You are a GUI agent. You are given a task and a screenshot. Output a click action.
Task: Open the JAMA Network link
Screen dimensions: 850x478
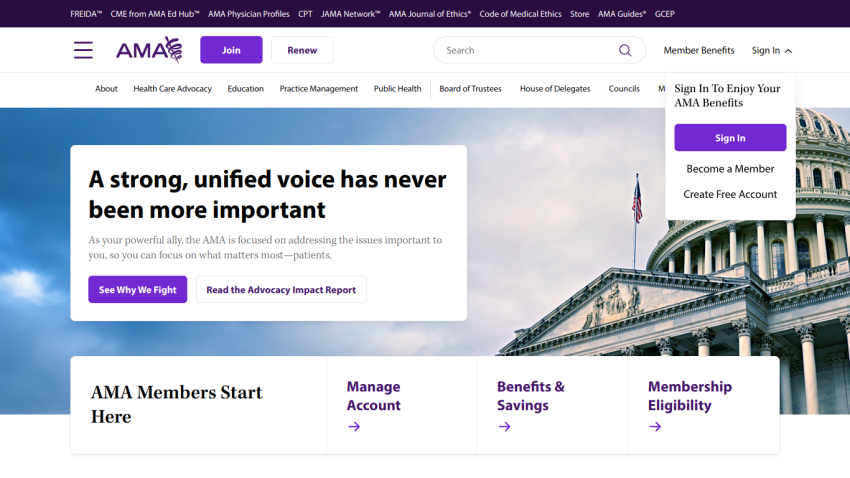(x=350, y=14)
